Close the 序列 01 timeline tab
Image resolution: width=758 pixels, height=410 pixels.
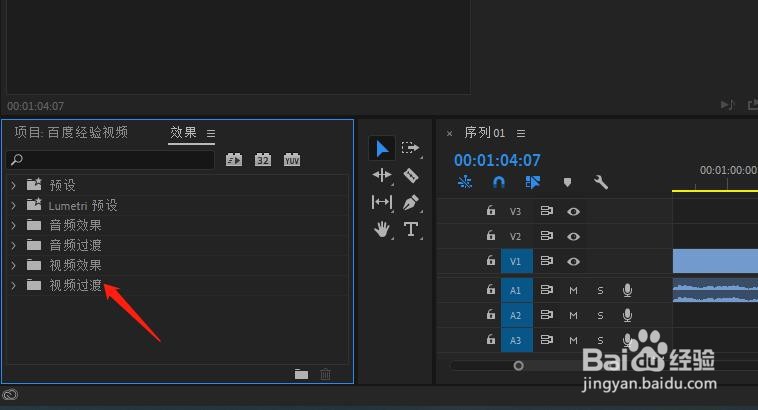(x=450, y=133)
